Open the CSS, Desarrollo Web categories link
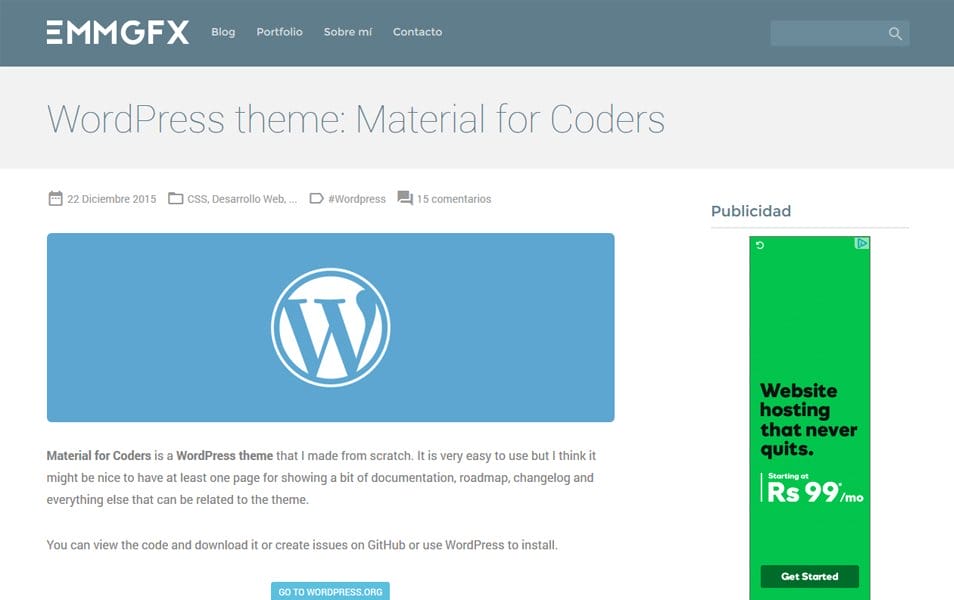The width and height of the screenshot is (954, 600). tap(242, 199)
